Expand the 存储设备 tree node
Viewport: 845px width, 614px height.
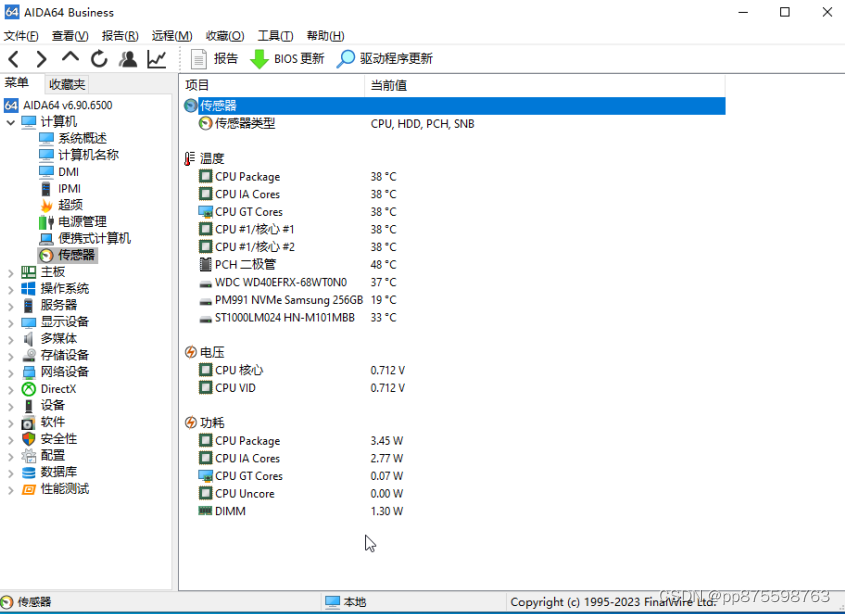pyautogui.click(x=10, y=356)
